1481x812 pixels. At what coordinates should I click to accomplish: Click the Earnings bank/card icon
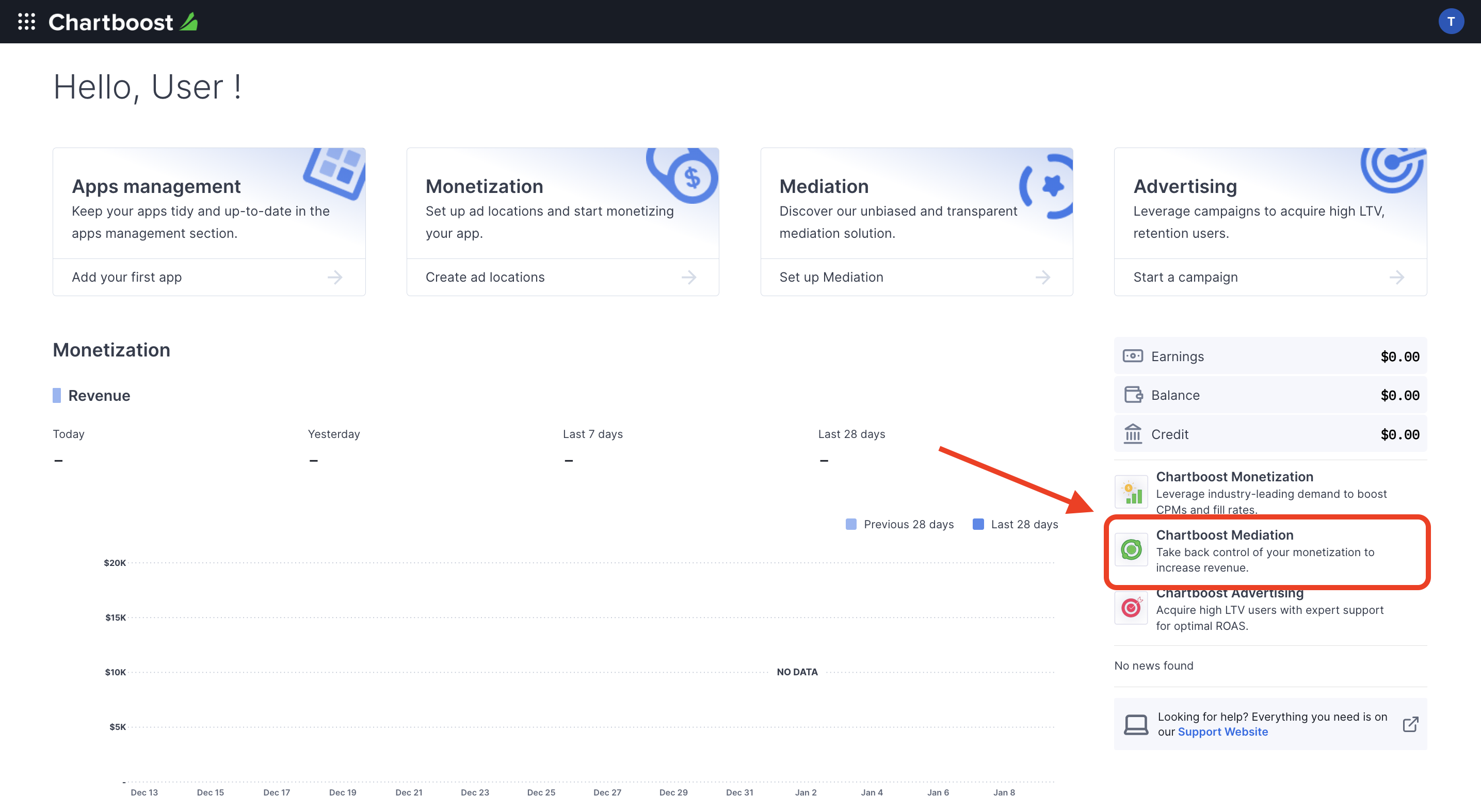click(x=1132, y=355)
